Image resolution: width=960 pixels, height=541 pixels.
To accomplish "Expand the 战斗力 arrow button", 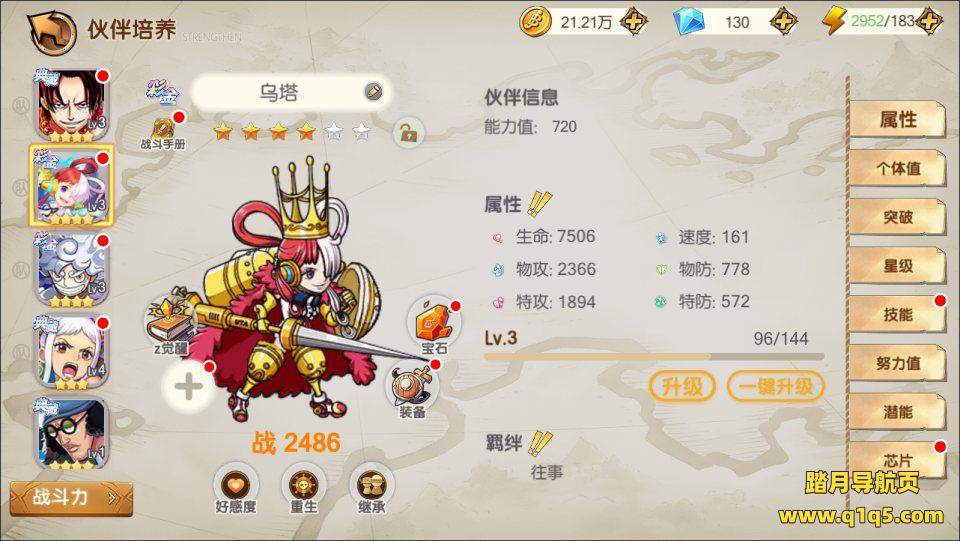I will pyautogui.click(x=71, y=498).
